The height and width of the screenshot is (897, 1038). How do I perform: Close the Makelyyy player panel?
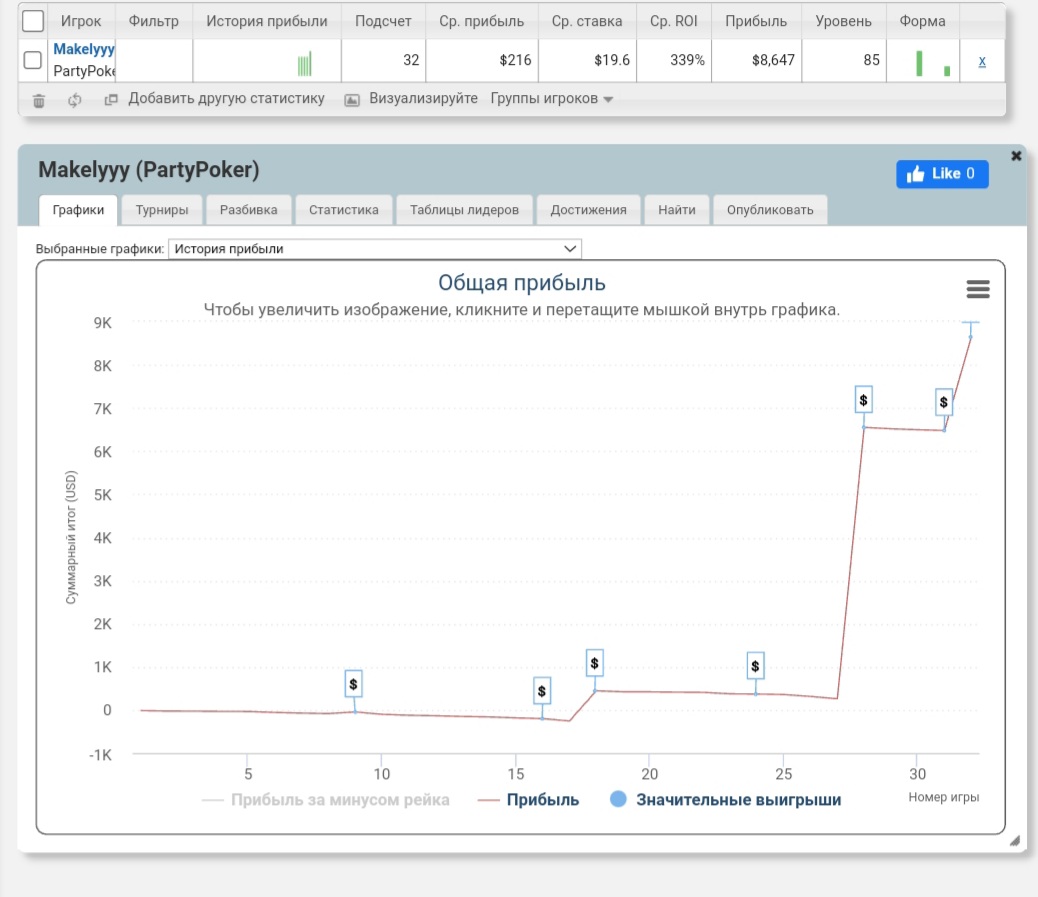pos(1016,156)
